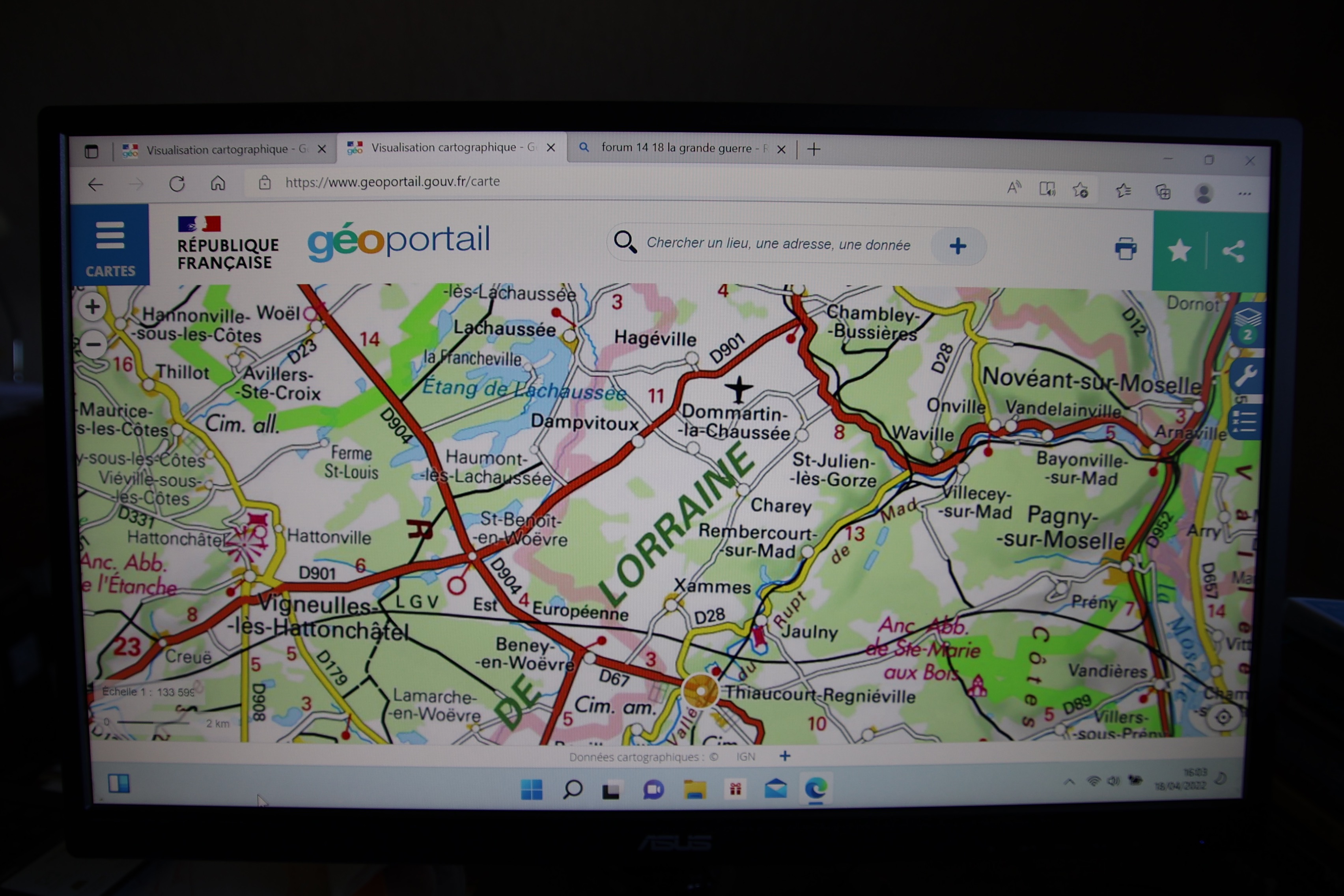
Task: Zoom in the map with plus button
Action: pos(93,308)
